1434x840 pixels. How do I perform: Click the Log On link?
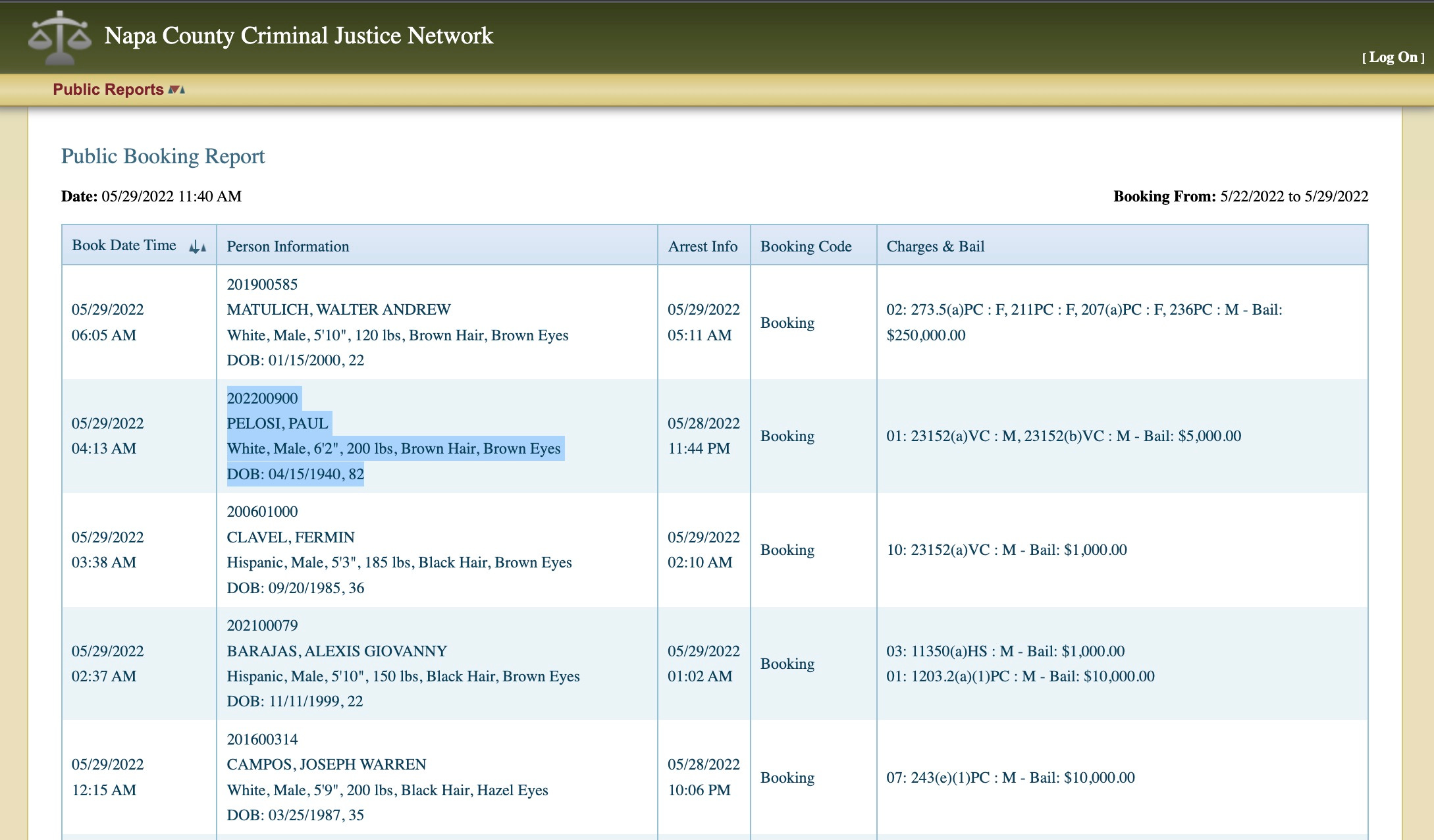click(1393, 57)
